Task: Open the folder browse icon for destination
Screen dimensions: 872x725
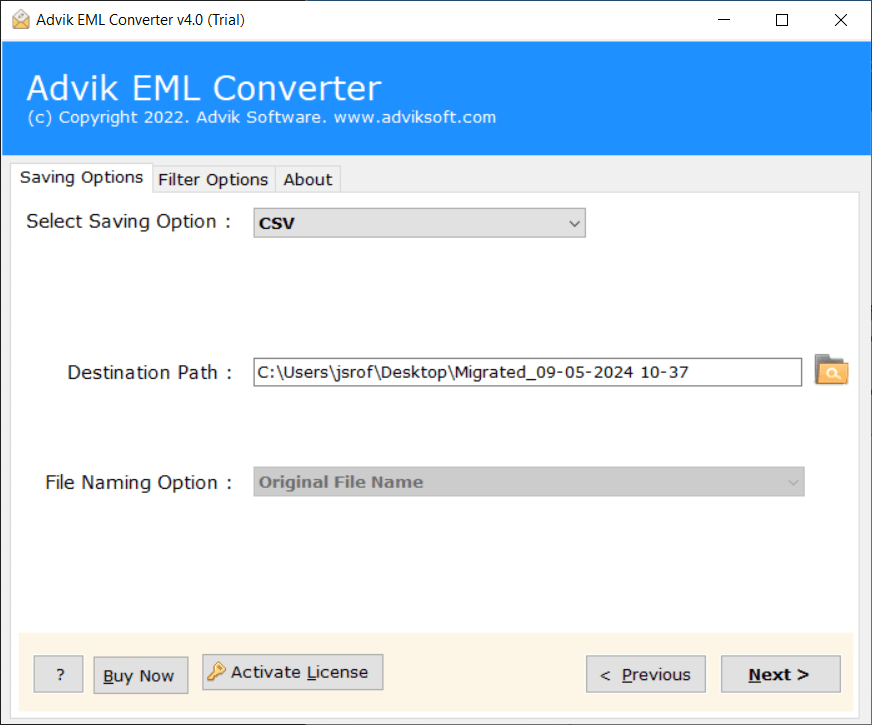Action: click(831, 370)
